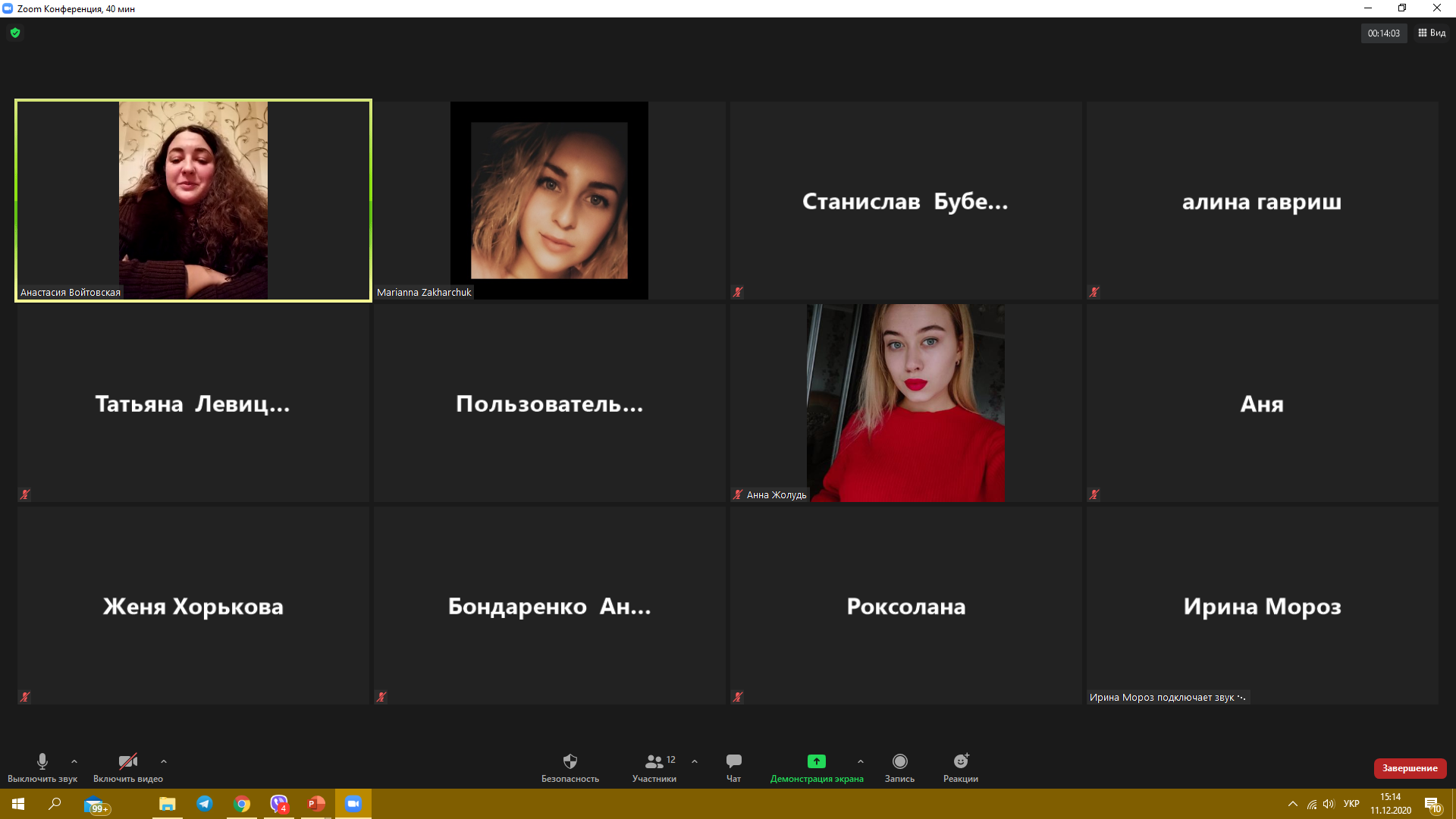Expand video options arrow beside camera

click(x=164, y=761)
